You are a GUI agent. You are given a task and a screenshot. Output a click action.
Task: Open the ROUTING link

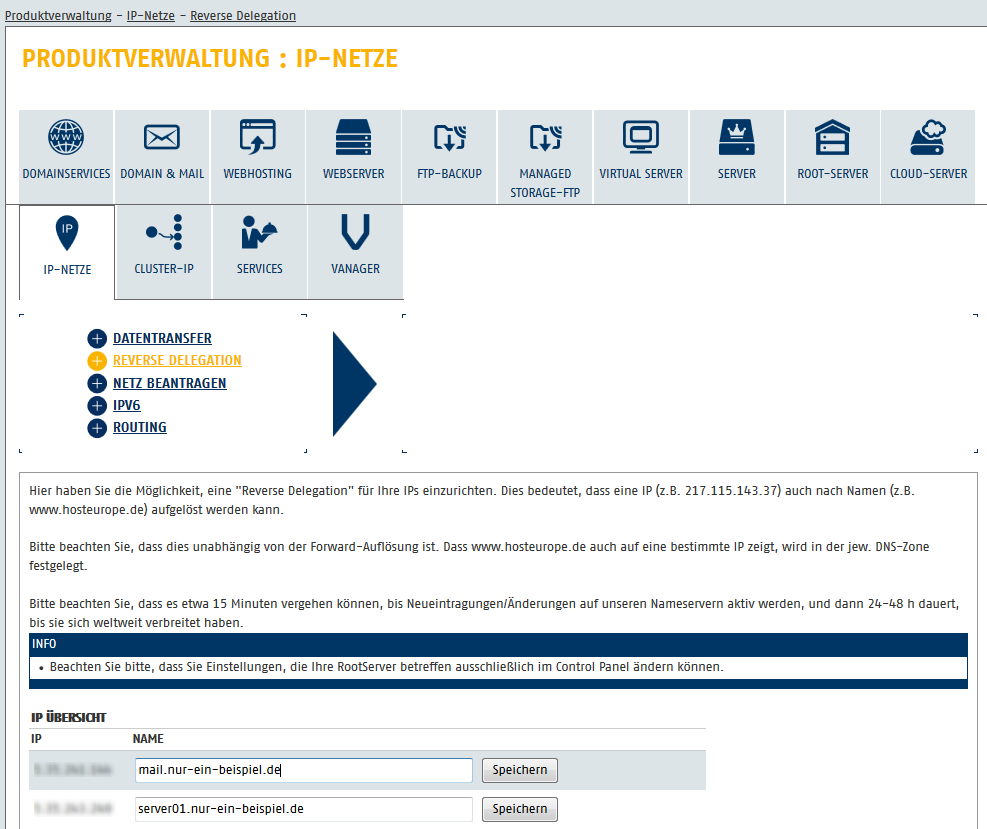coord(140,427)
